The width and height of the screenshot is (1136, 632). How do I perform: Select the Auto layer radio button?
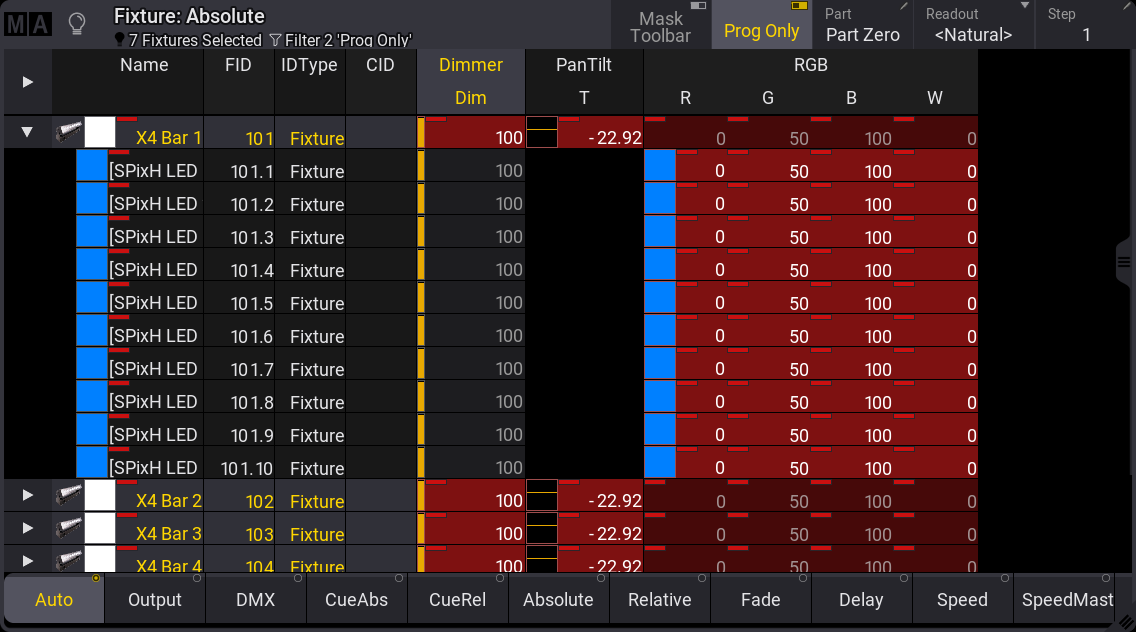[54, 599]
